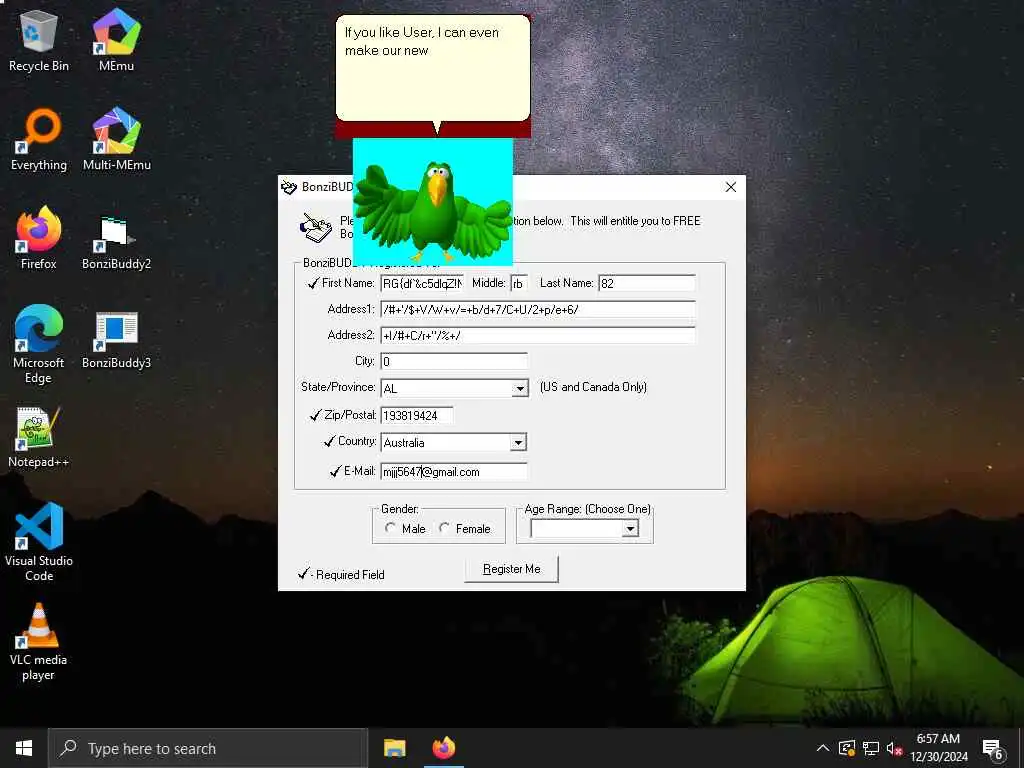Select the Multi-MEmu desktop icon
This screenshot has height=768, width=1024.
116,140
